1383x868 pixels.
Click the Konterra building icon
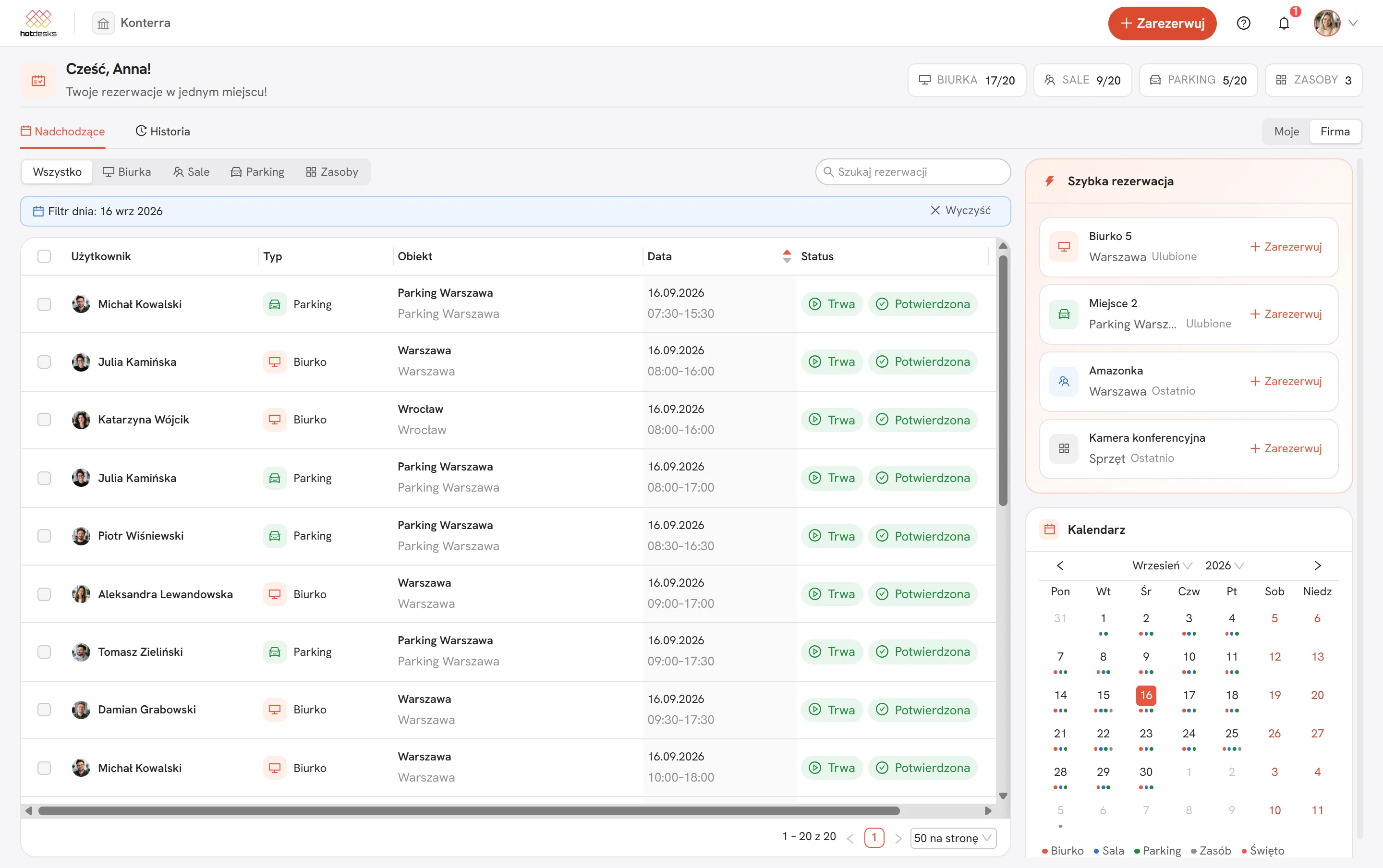103,23
